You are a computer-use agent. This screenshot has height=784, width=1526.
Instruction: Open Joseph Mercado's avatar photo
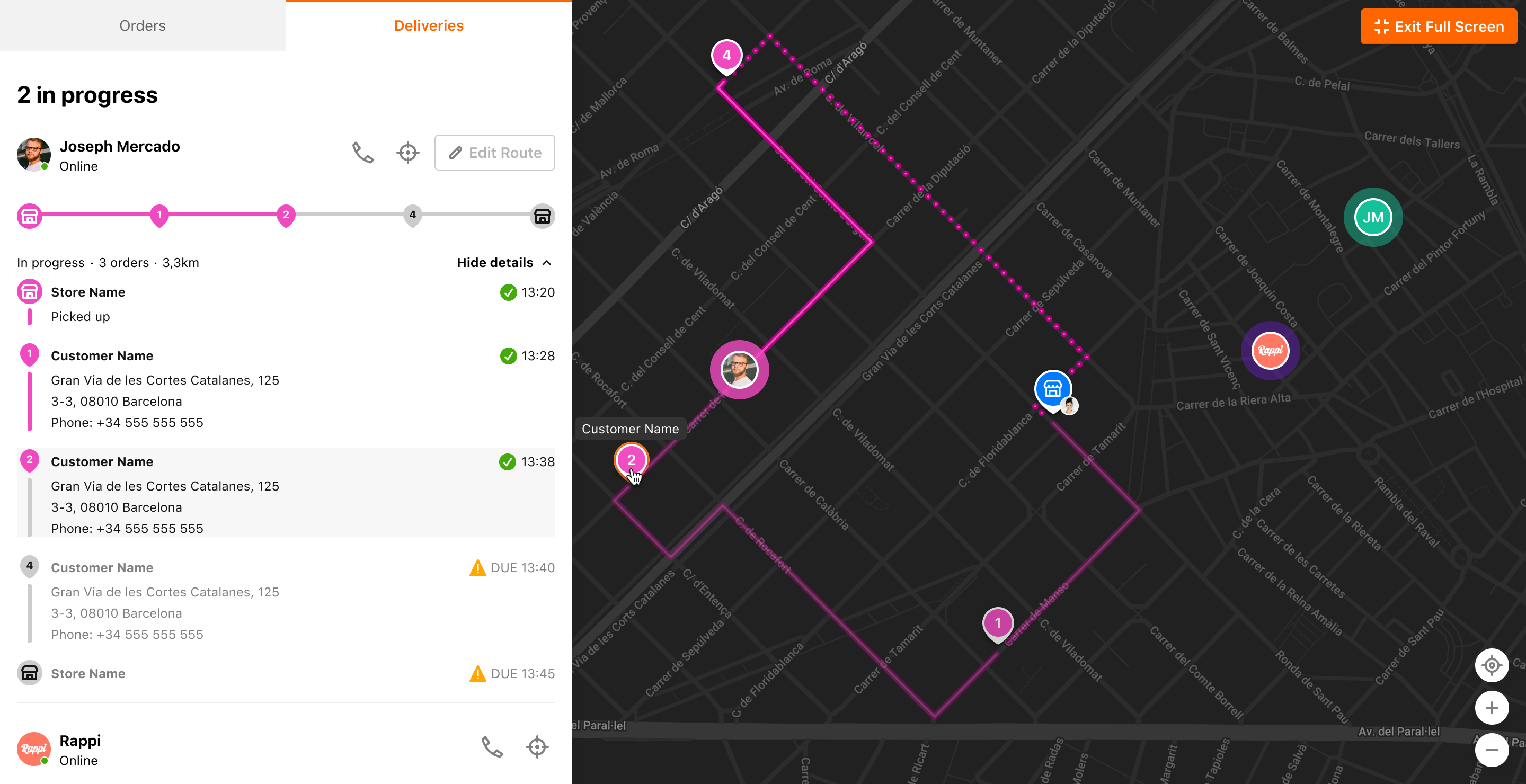click(33, 155)
